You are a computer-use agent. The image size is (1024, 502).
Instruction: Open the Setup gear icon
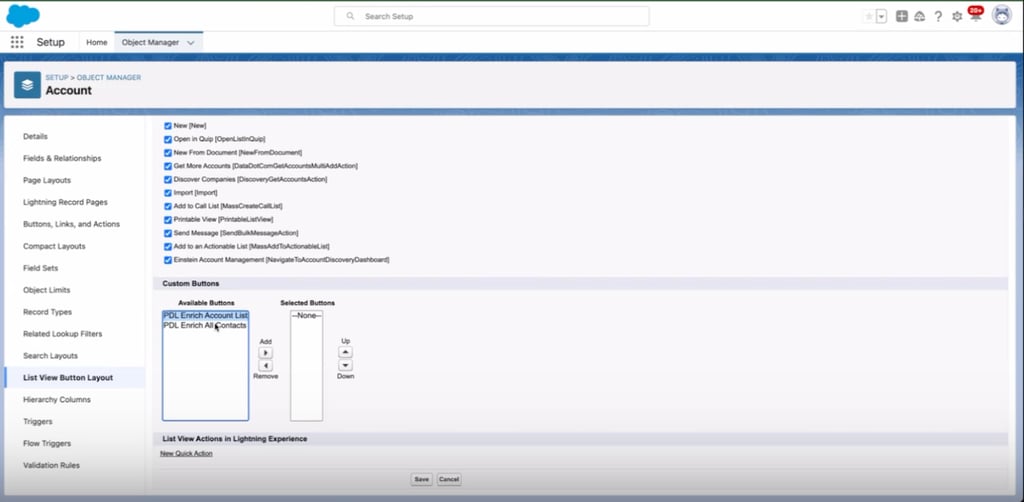pyautogui.click(x=957, y=17)
